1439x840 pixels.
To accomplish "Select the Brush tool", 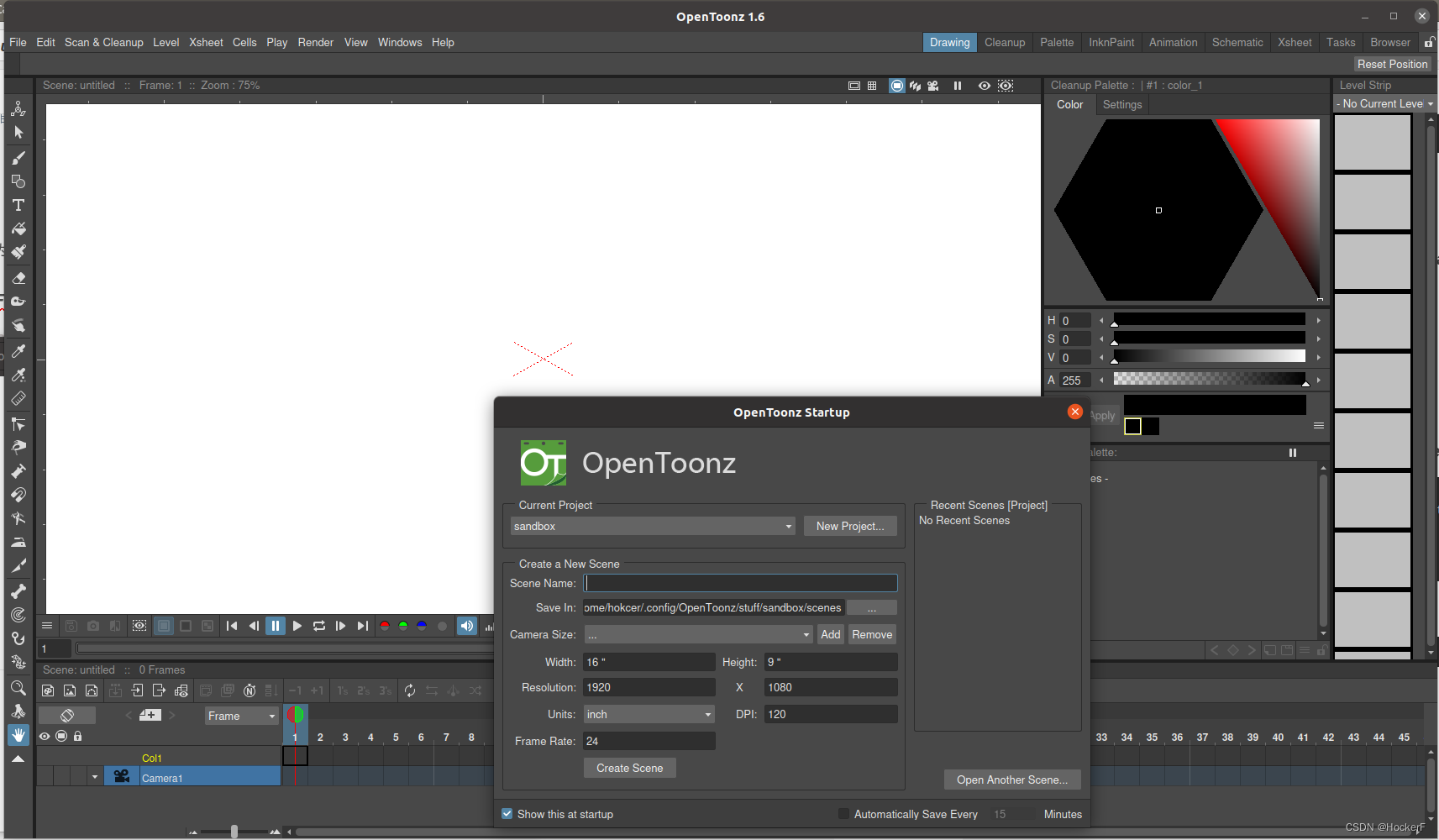I will pyautogui.click(x=18, y=158).
